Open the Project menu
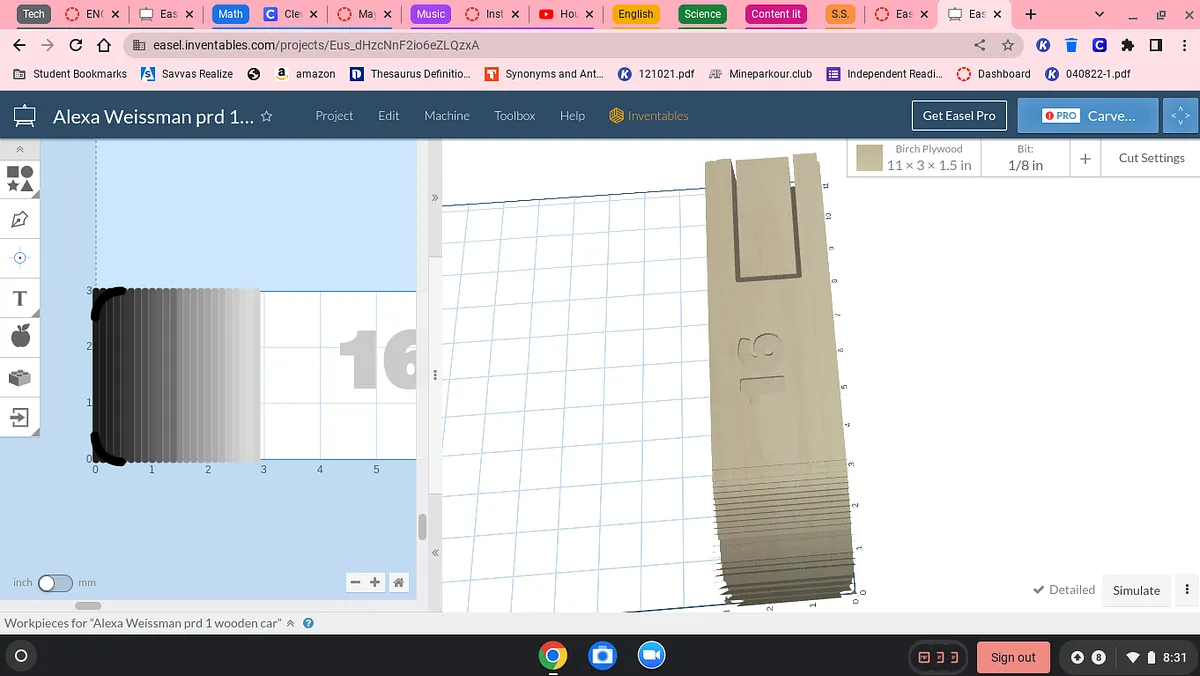 click(x=334, y=116)
